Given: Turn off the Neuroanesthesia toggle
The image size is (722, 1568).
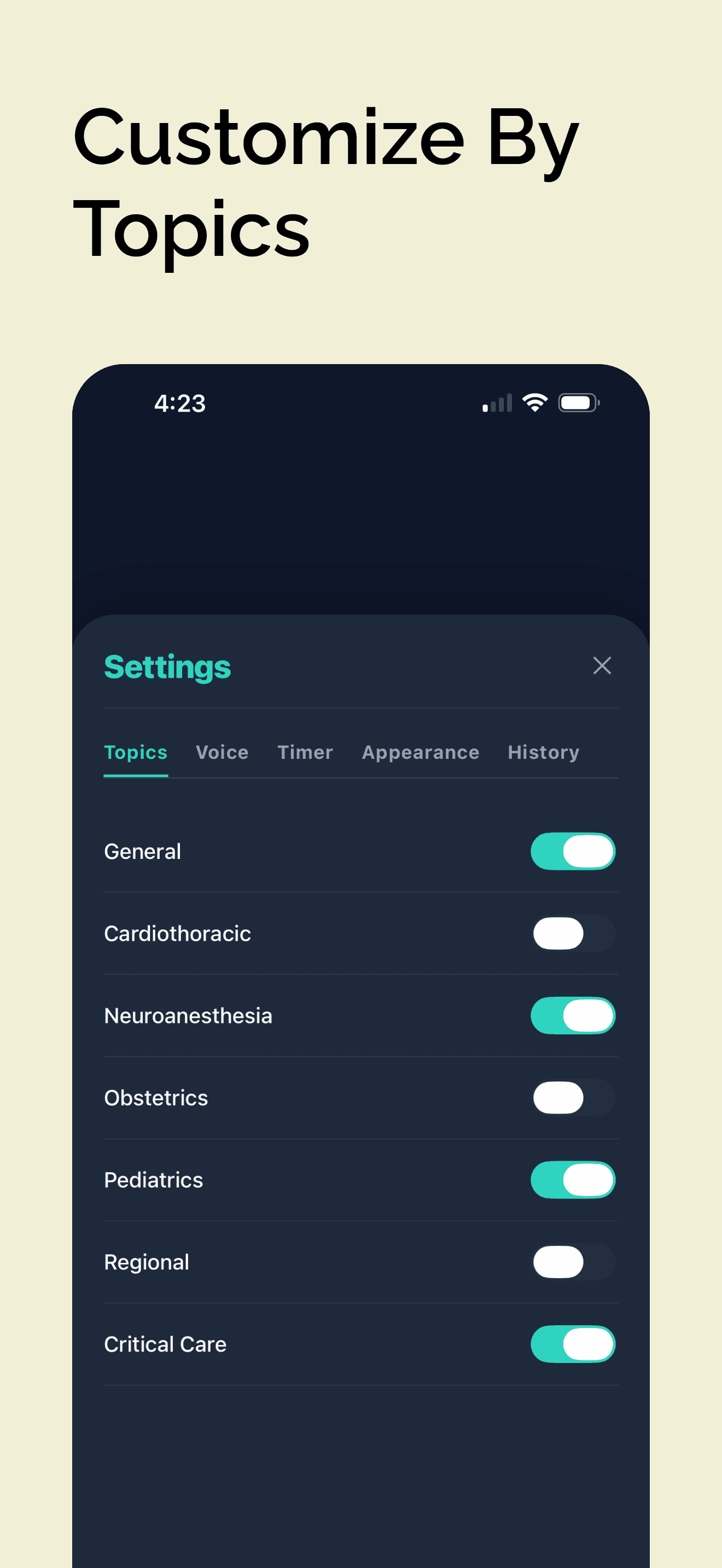Looking at the screenshot, I should pos(572,1015).
